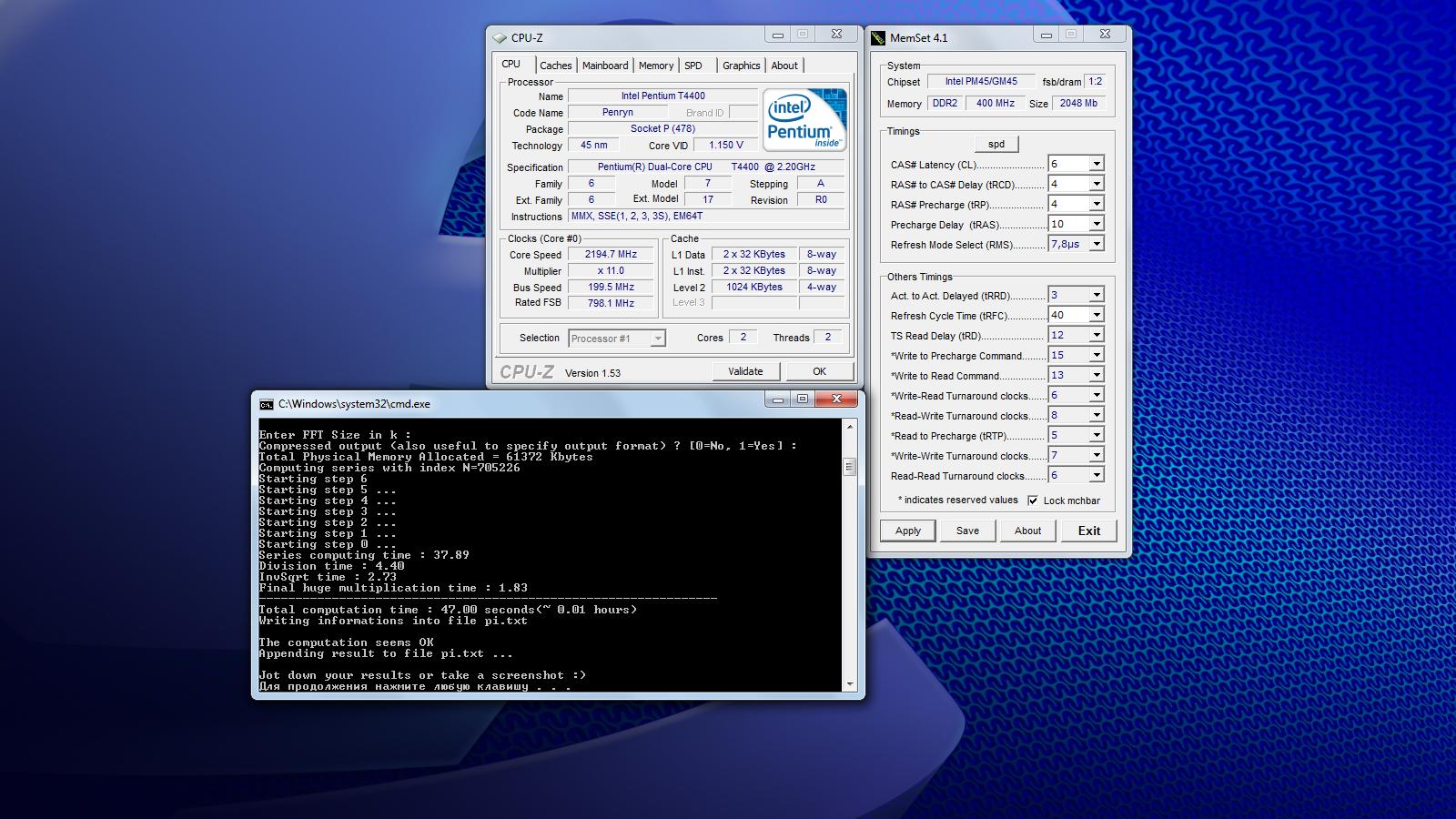Open the RAS# to CAS# Delay dropdown
Screen dimensions: 1456x819
pos(1097,185)
